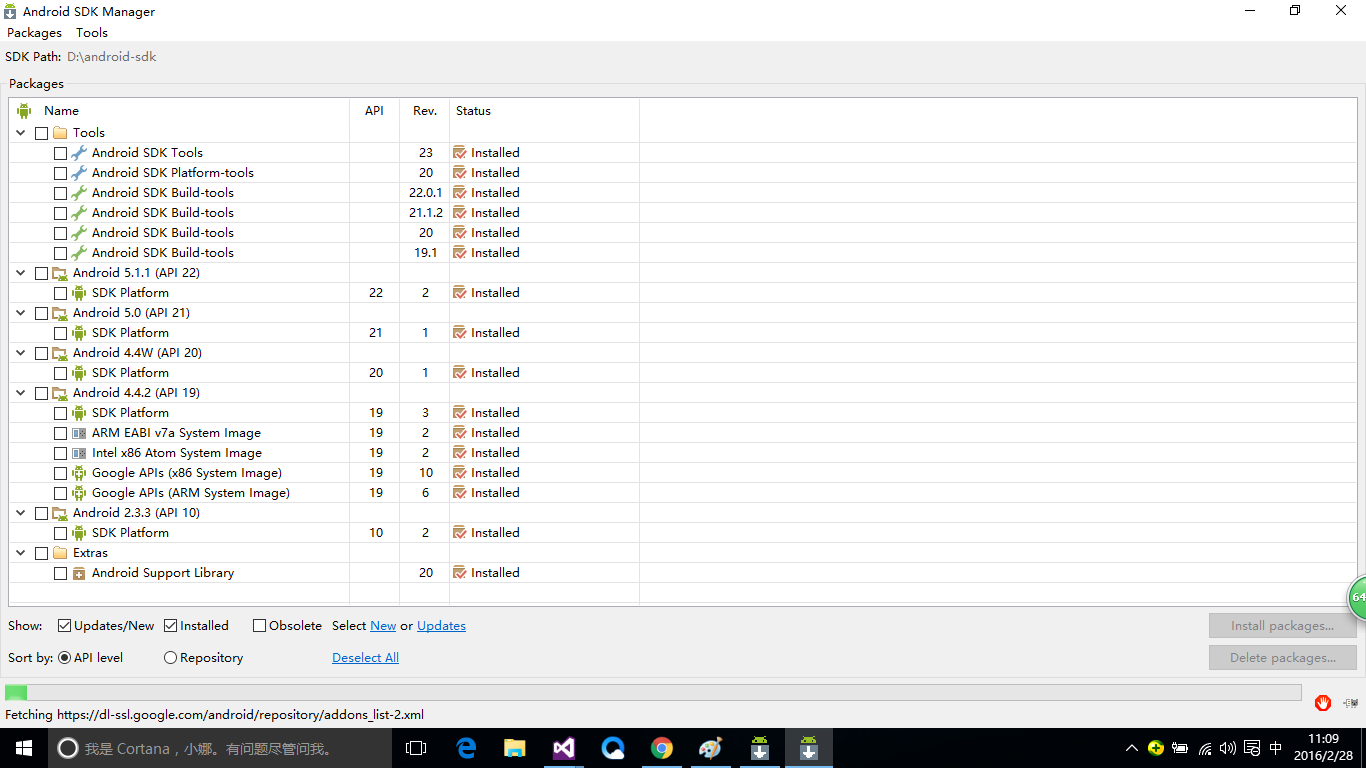Stop loading with the red hand icon
Image resolution: width=1366 pixels, height=768 pixels.
point(1323,703)
